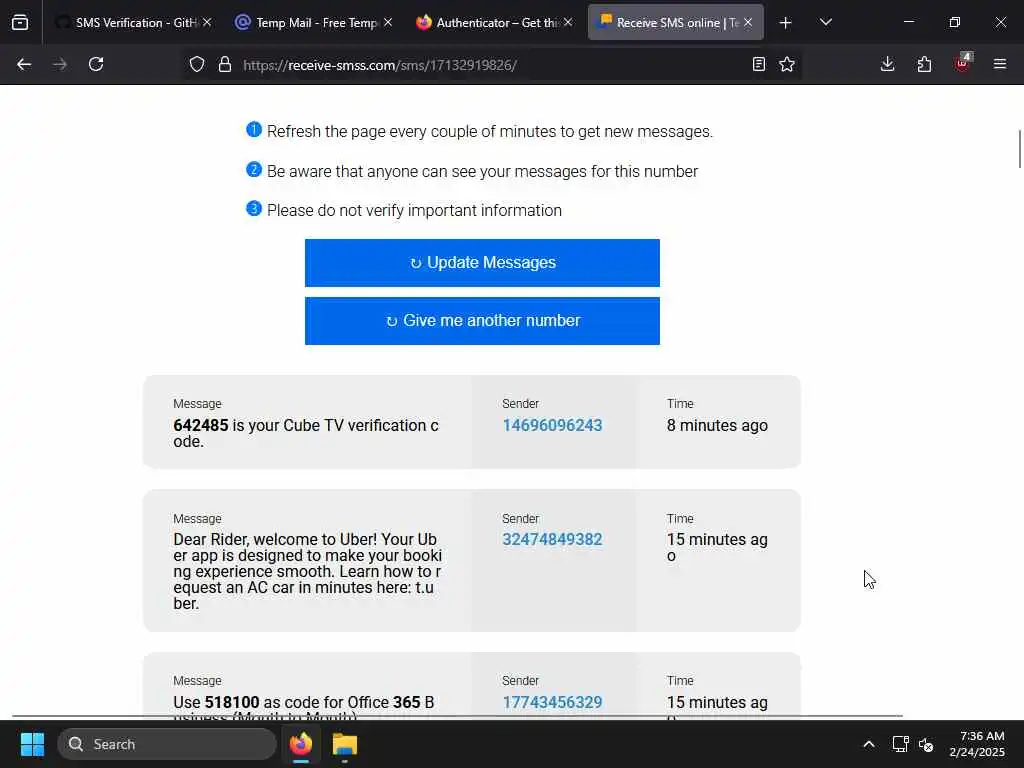
Task: Open sender 17743456329 link
Action: (552, 703)
